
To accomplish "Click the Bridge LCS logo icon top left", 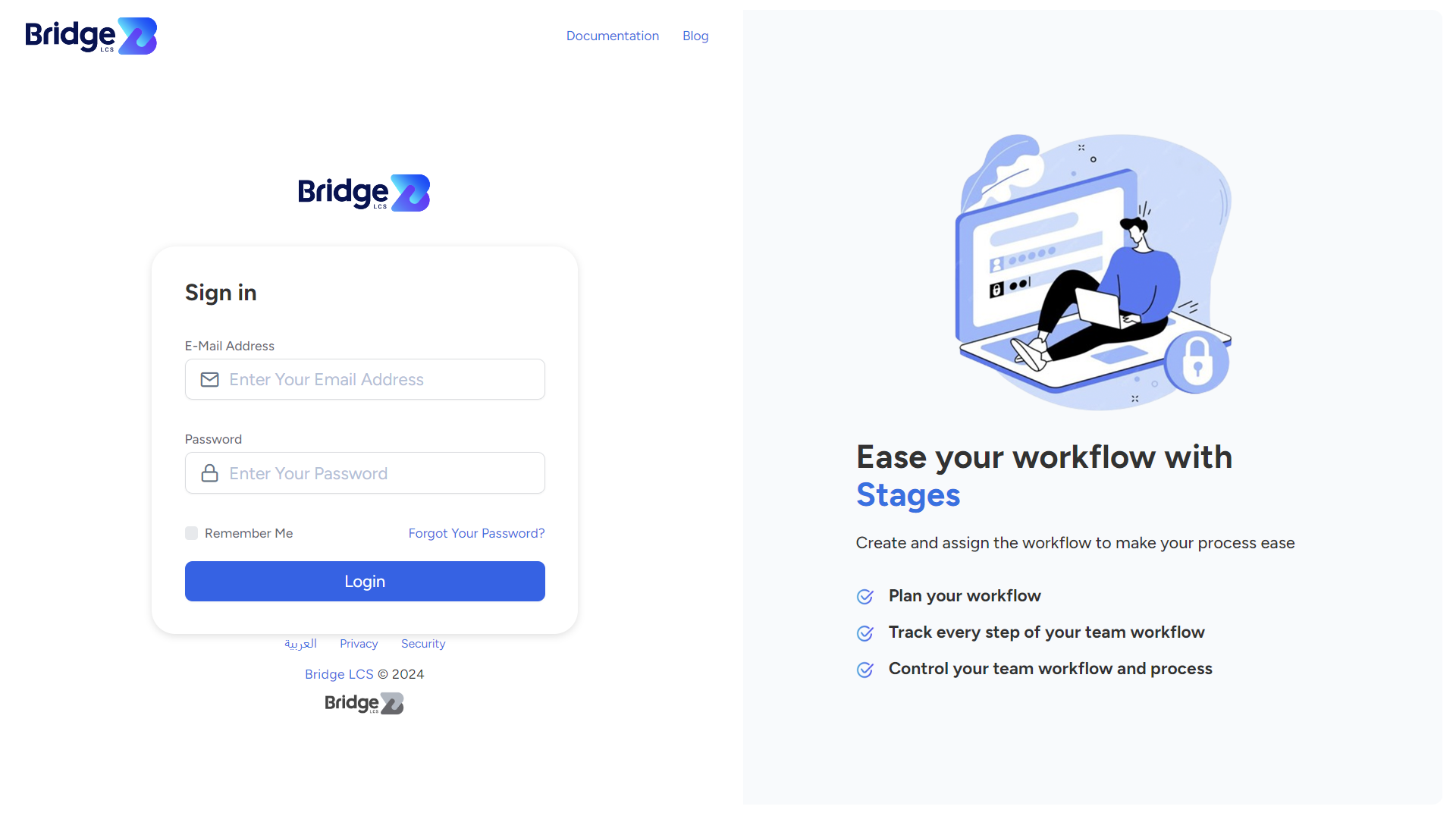I will click(x=90, y=36).
